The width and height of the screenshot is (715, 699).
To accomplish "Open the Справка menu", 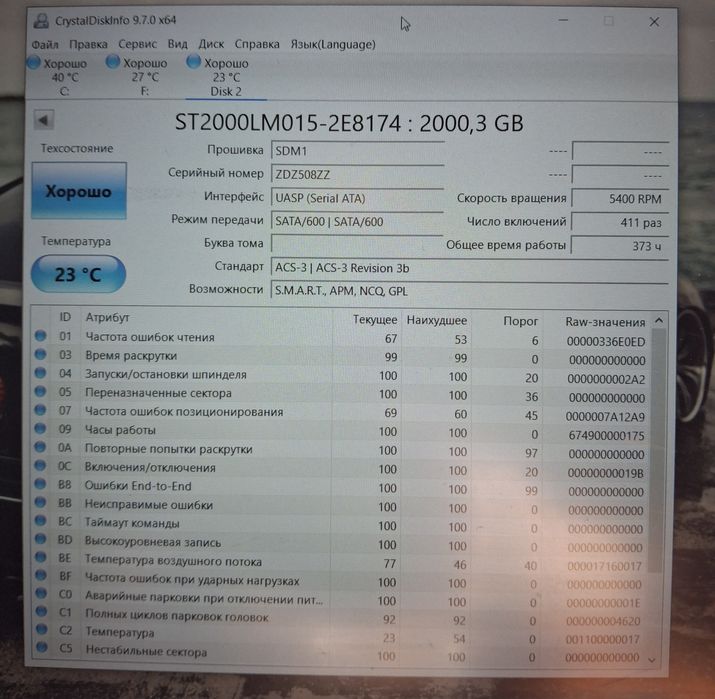I will pos(257,44).
